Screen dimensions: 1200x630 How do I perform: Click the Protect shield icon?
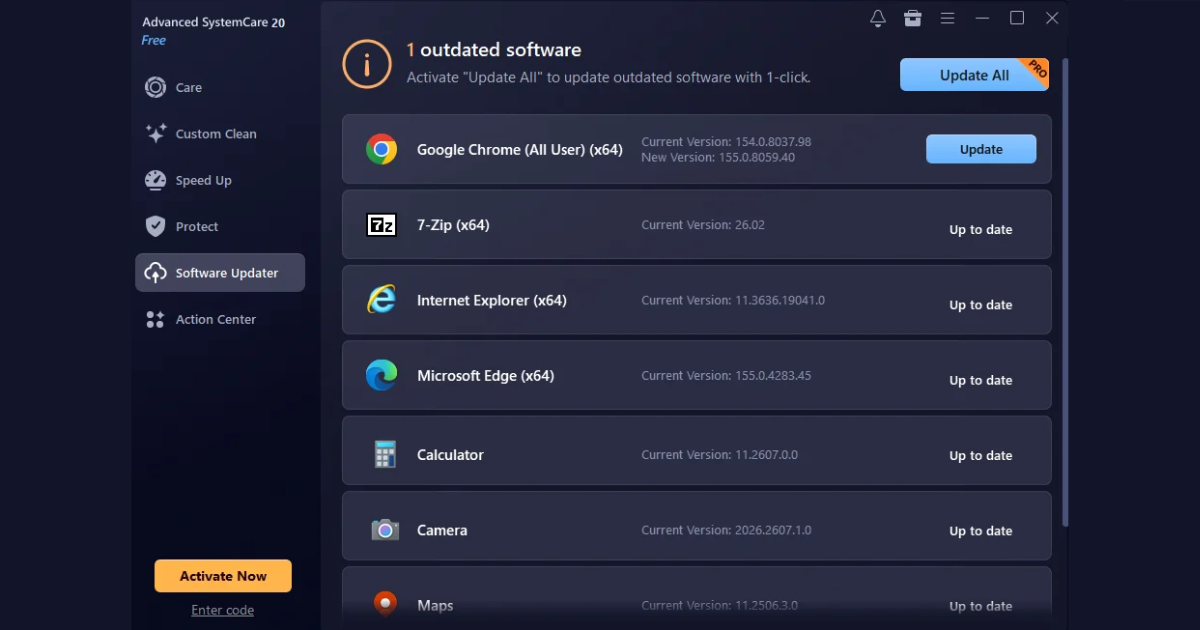(155, 227)
